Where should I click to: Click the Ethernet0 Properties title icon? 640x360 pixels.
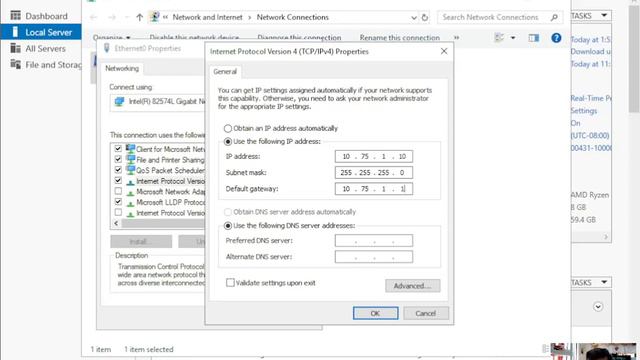coord(107,48)
